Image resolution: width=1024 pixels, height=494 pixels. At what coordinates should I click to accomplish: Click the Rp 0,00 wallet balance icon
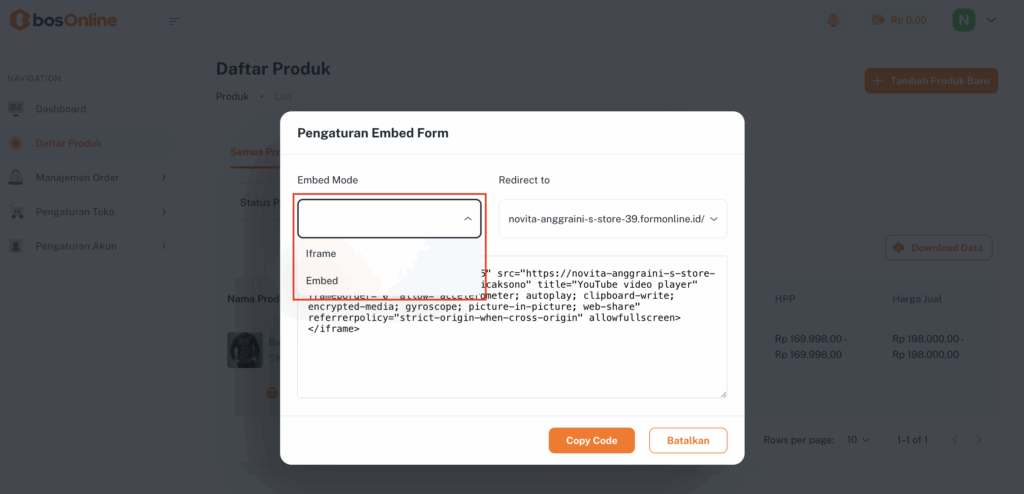[x=879, y=20]
